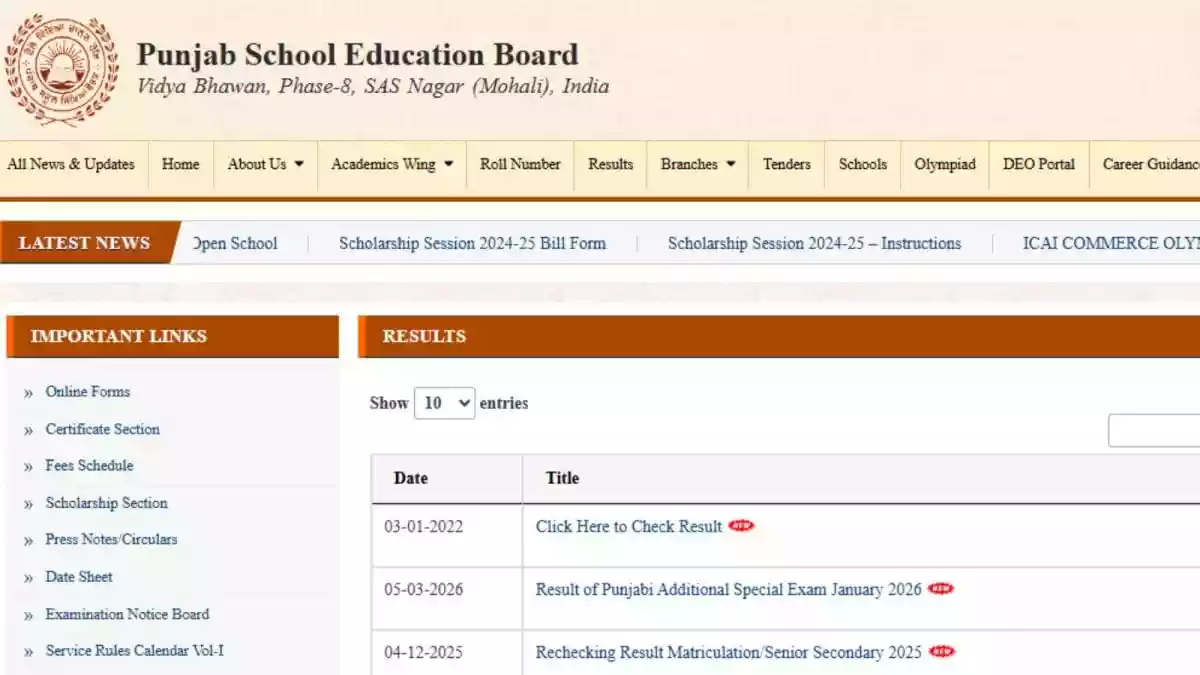The image size is (1200, 675).
Task: Open the Olympiad page
Action: coord(945,164)
